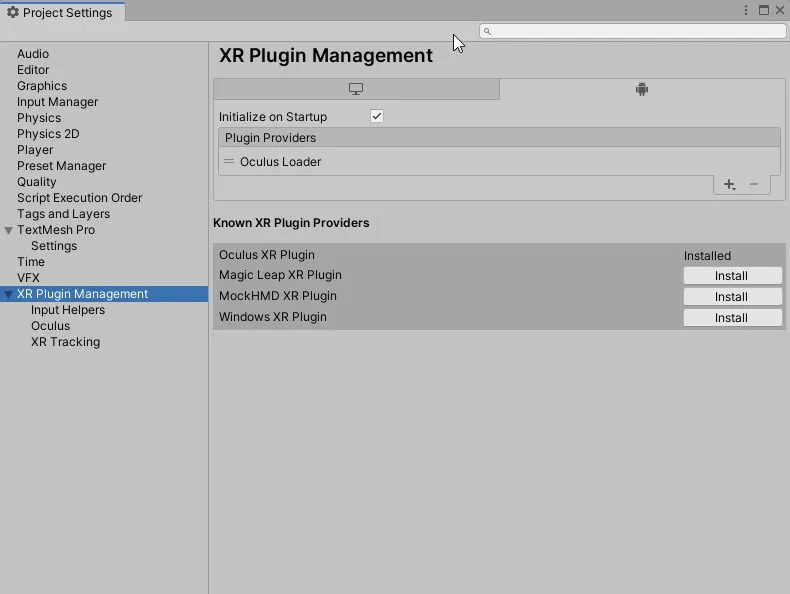The width and height of the screenshot is (790, 594).
Task: Toggle Initialize on Startup checkbox
Action: coord(377,116)
